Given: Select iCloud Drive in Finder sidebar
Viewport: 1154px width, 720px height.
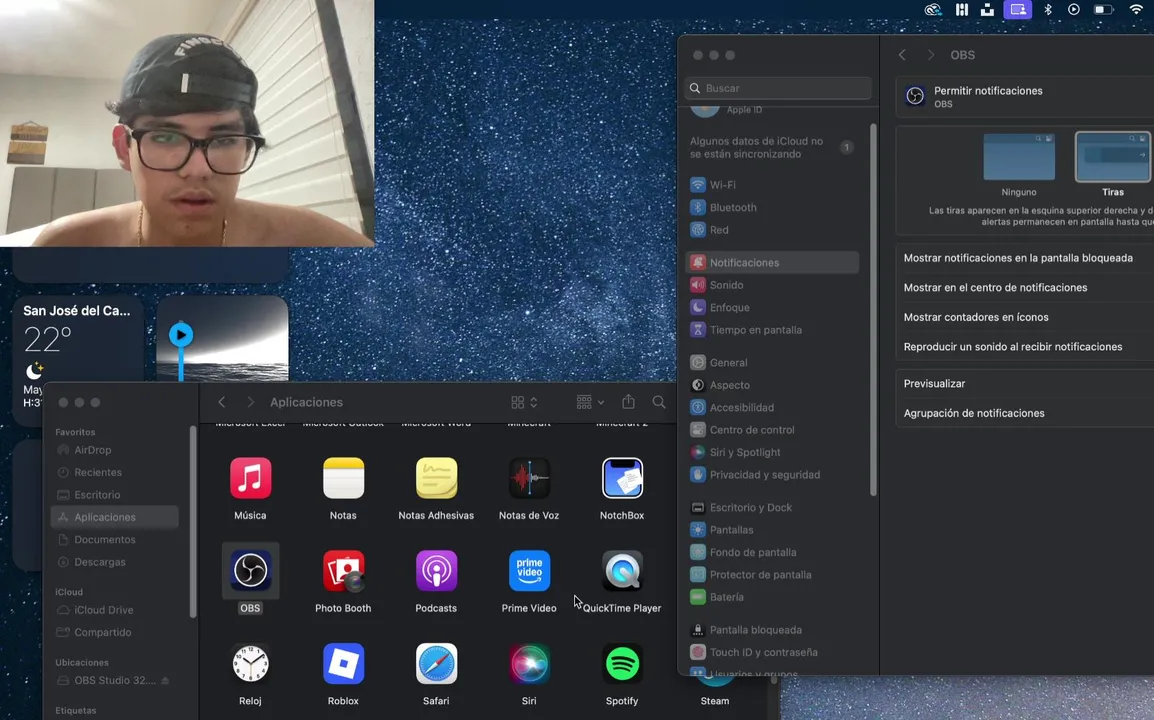Looking at the screenshot, I should [x=114, y=610].
